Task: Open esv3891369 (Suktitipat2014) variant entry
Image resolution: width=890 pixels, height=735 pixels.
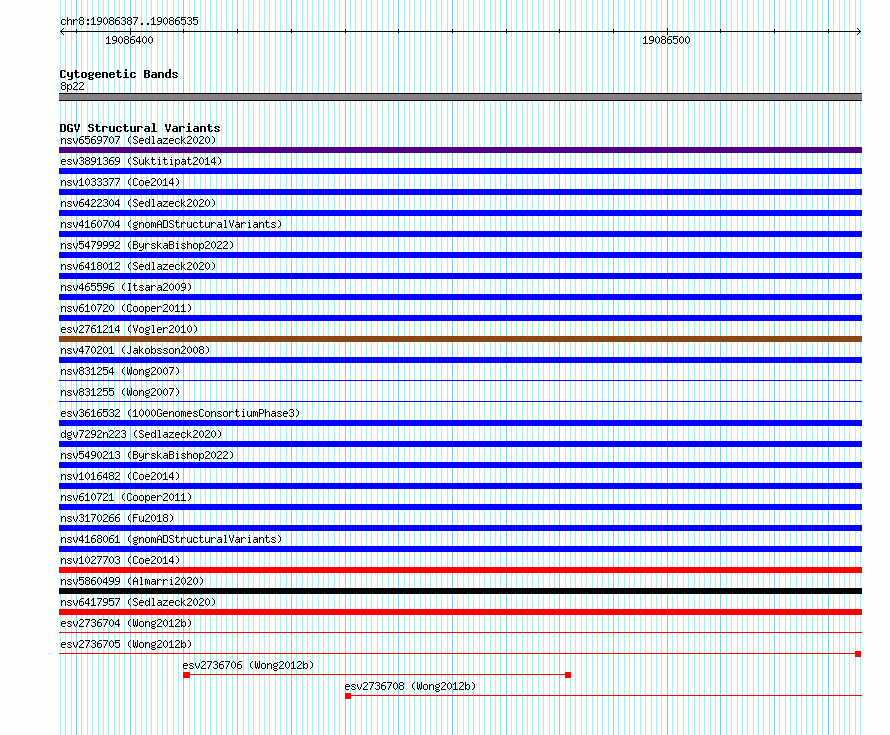Action: pyautogui.click(x=141, y=161)
